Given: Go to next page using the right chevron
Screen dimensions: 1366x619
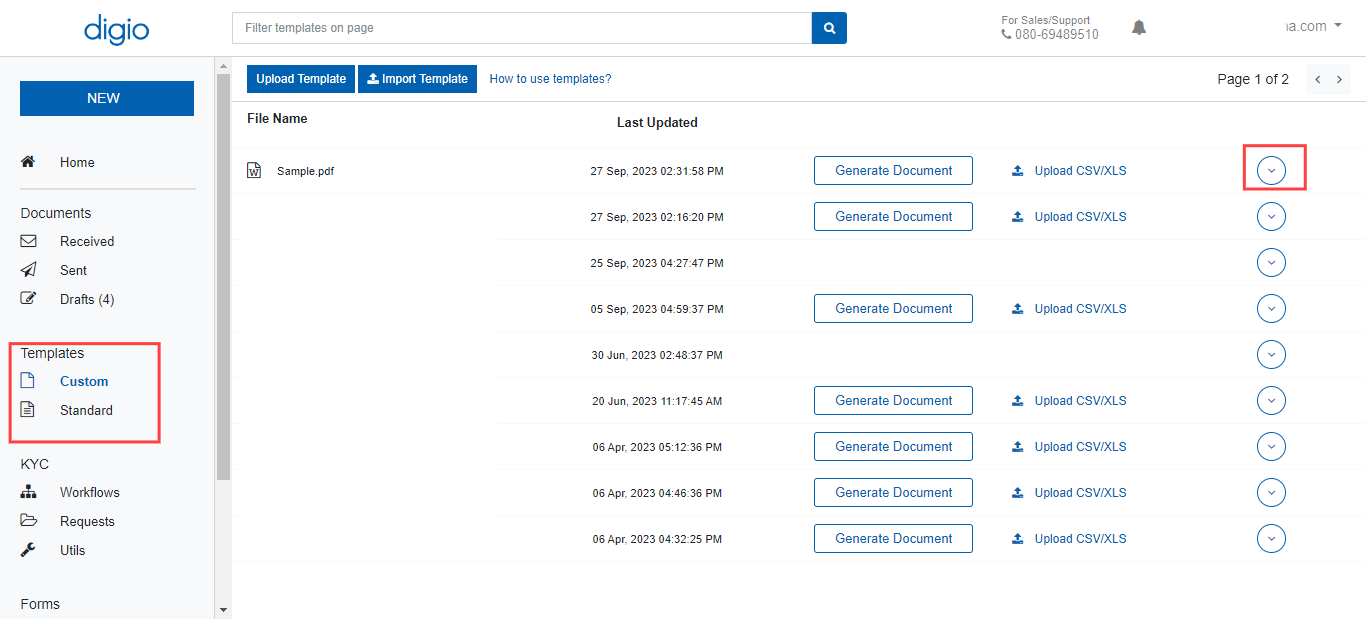Looking at the screenshot, I should (x=1339, y=77).
